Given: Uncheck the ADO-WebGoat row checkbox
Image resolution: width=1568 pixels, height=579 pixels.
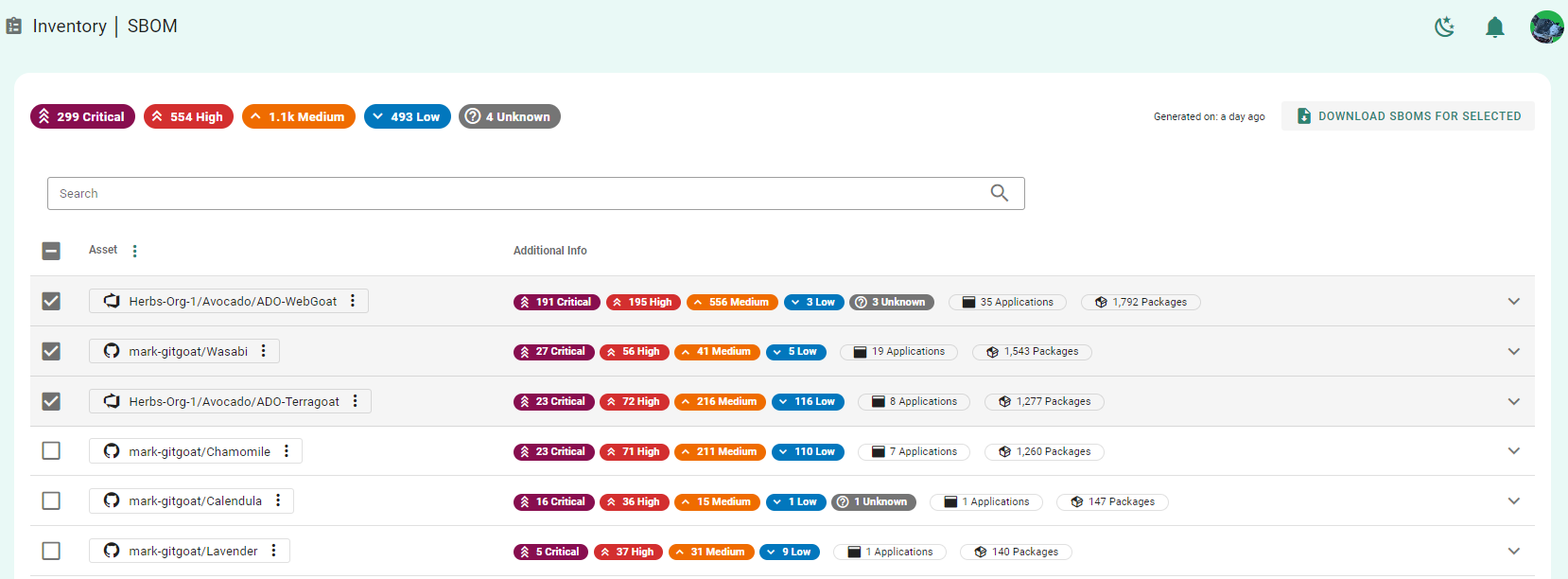Looking at the screenshot, I should click(51, 301).
